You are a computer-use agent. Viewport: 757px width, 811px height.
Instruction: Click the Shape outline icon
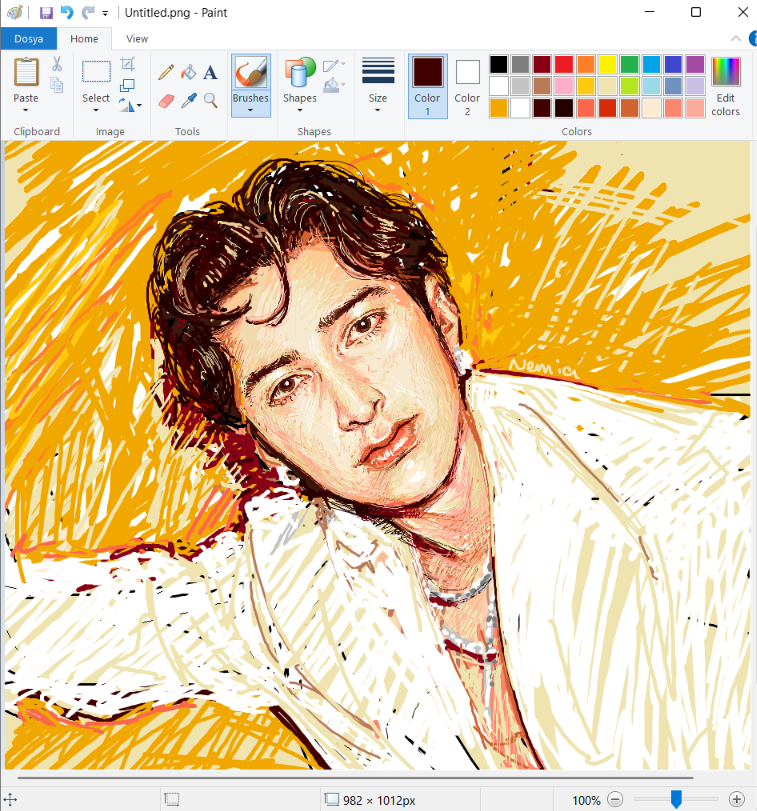click(330, 65)
